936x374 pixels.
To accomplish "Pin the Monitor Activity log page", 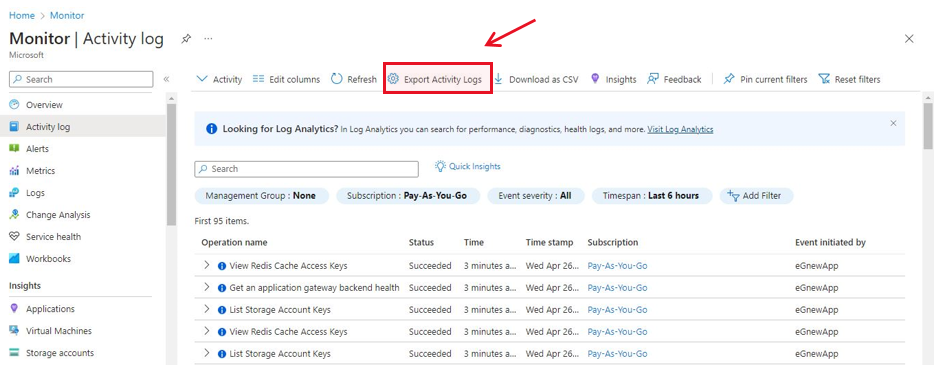I will pos(186,39).
